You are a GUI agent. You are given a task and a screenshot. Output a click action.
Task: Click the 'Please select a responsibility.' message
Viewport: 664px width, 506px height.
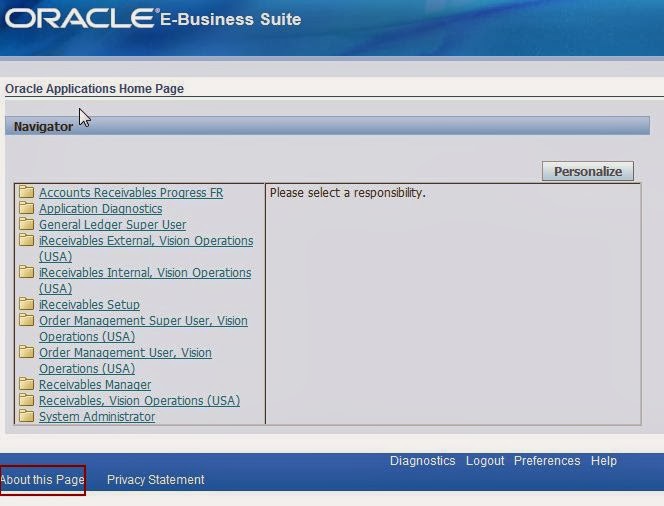[348, 193]
